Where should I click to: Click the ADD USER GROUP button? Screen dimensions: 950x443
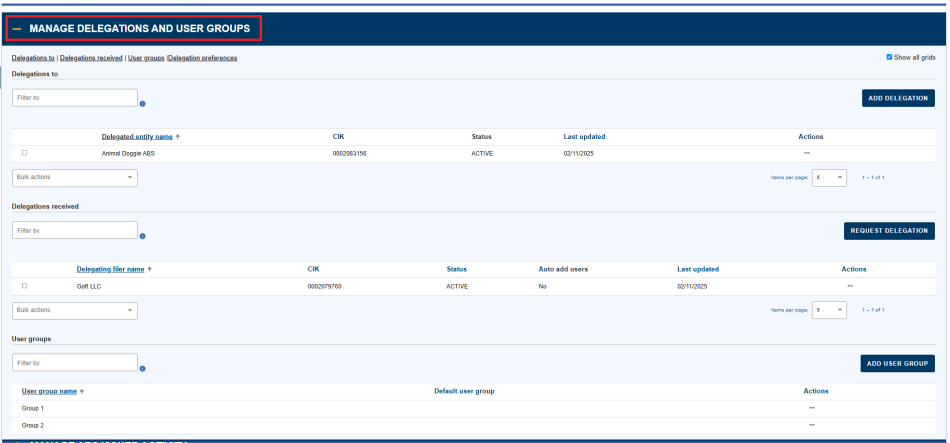coord(897,364)
